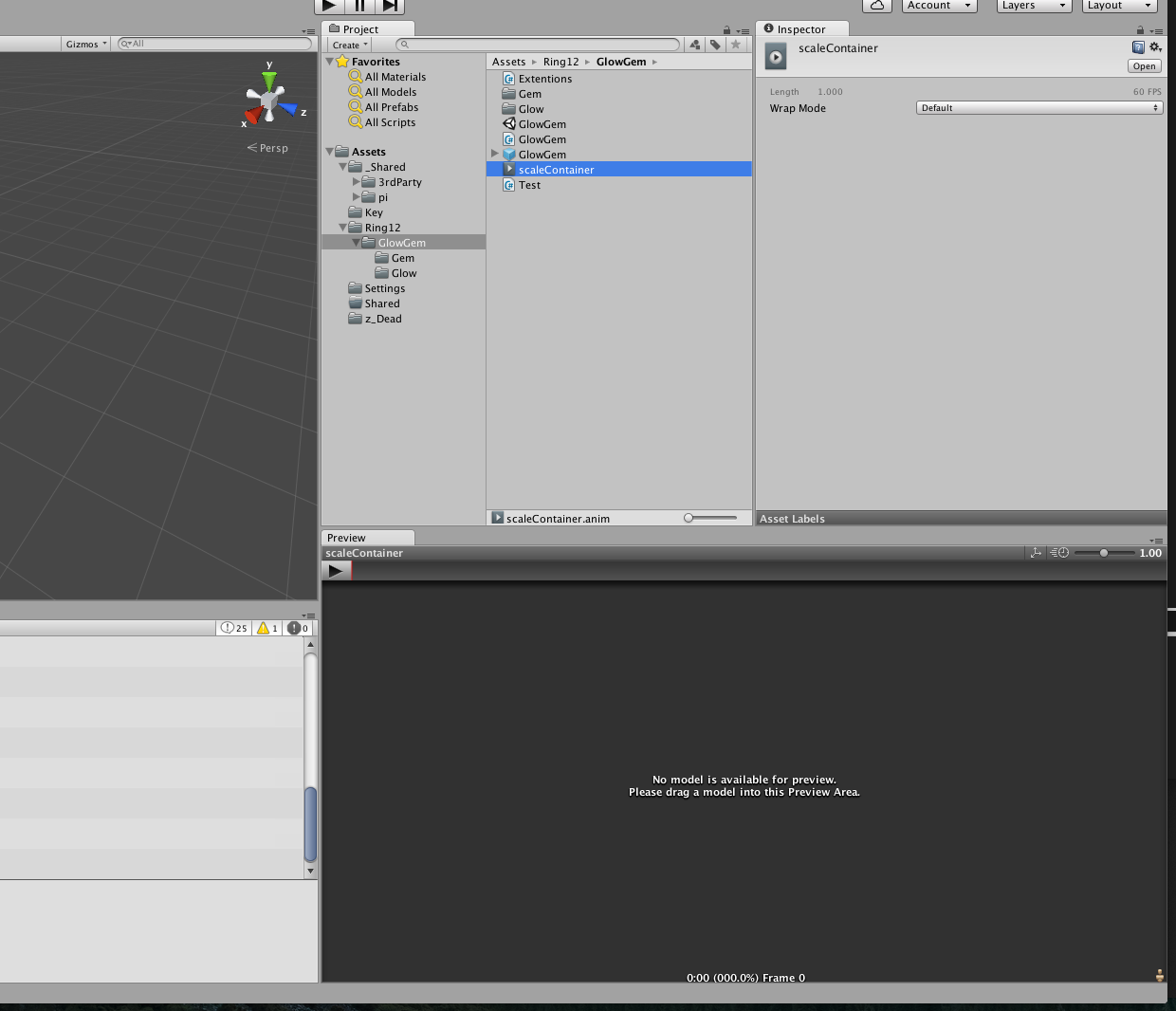Click the Assets breadcrumb
The height and width of the screenshot is (1011, 1176).
pyautogui.click(x=508, y=62)
